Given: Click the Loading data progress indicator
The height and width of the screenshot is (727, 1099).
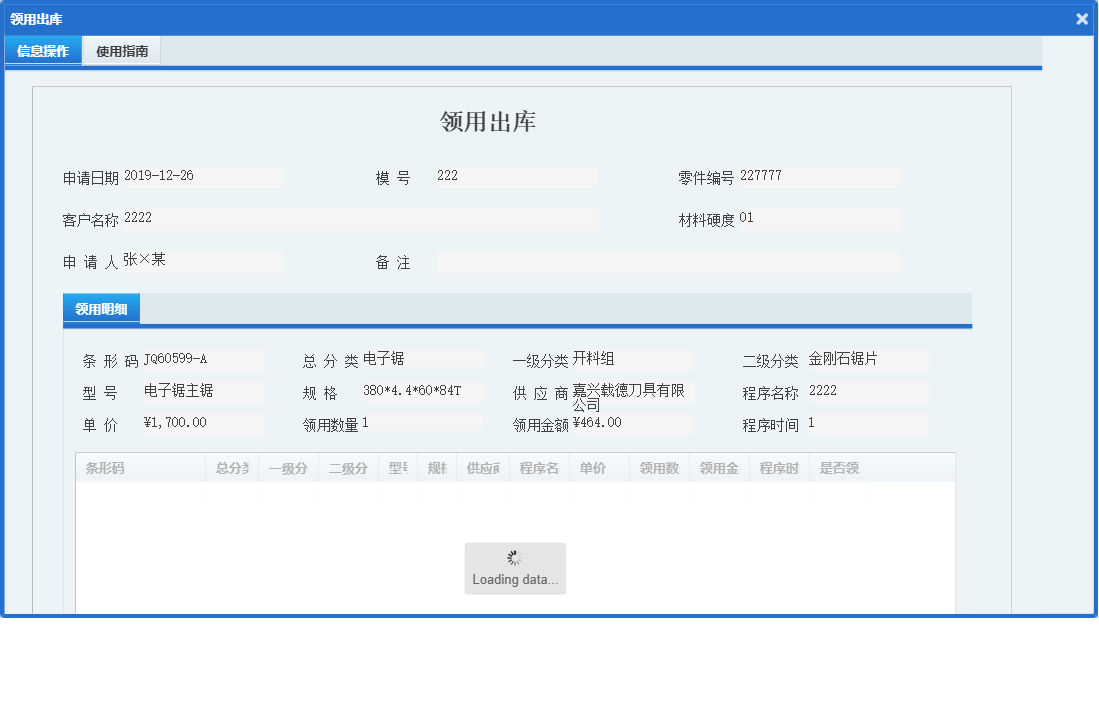Looking at the screenshot, I should click(x=515, y=567).
